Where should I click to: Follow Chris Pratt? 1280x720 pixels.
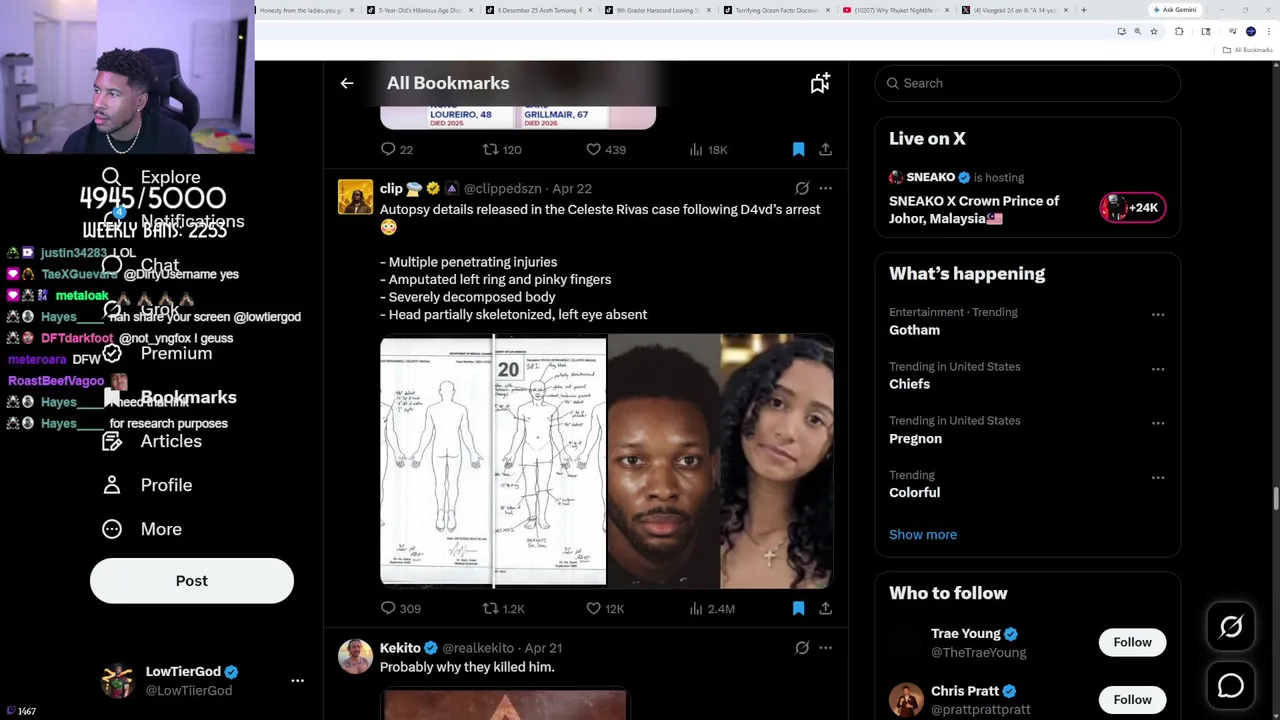1132,699
